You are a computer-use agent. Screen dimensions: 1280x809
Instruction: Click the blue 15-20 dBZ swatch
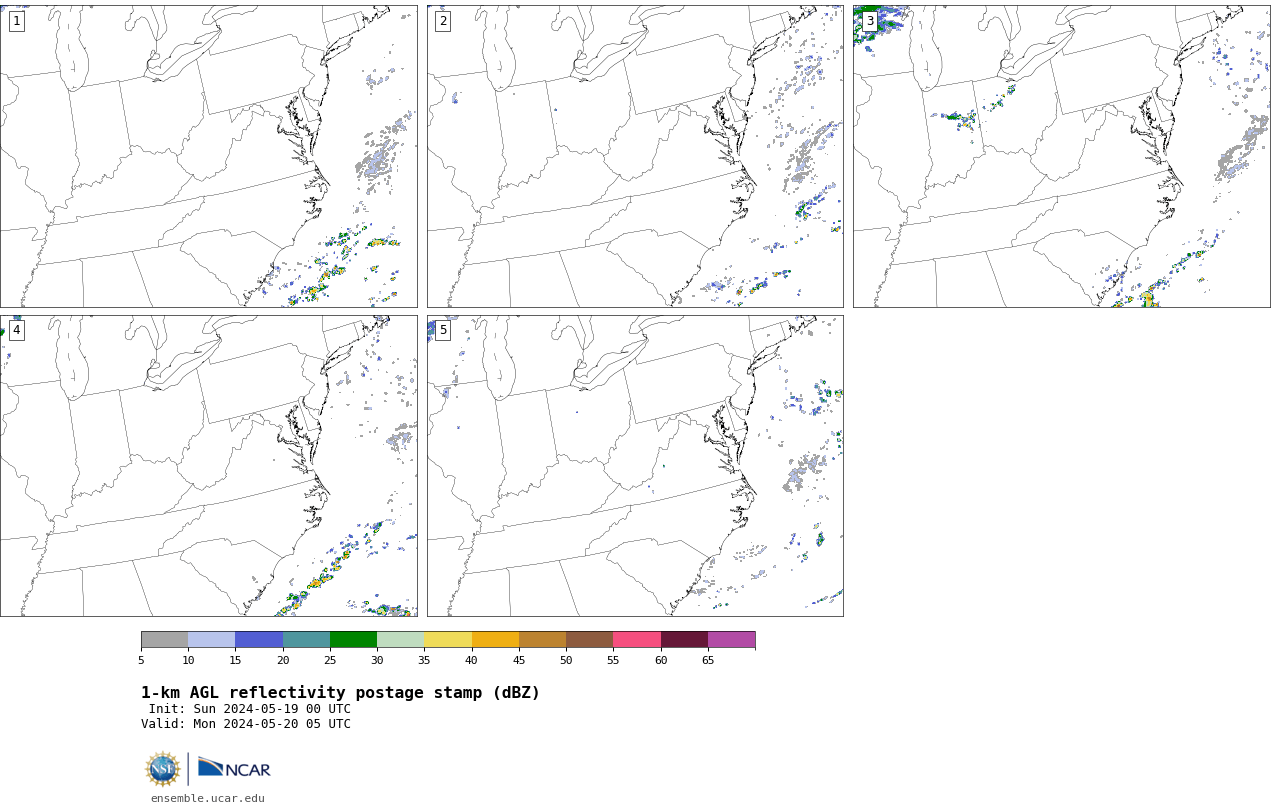(259, 640)
